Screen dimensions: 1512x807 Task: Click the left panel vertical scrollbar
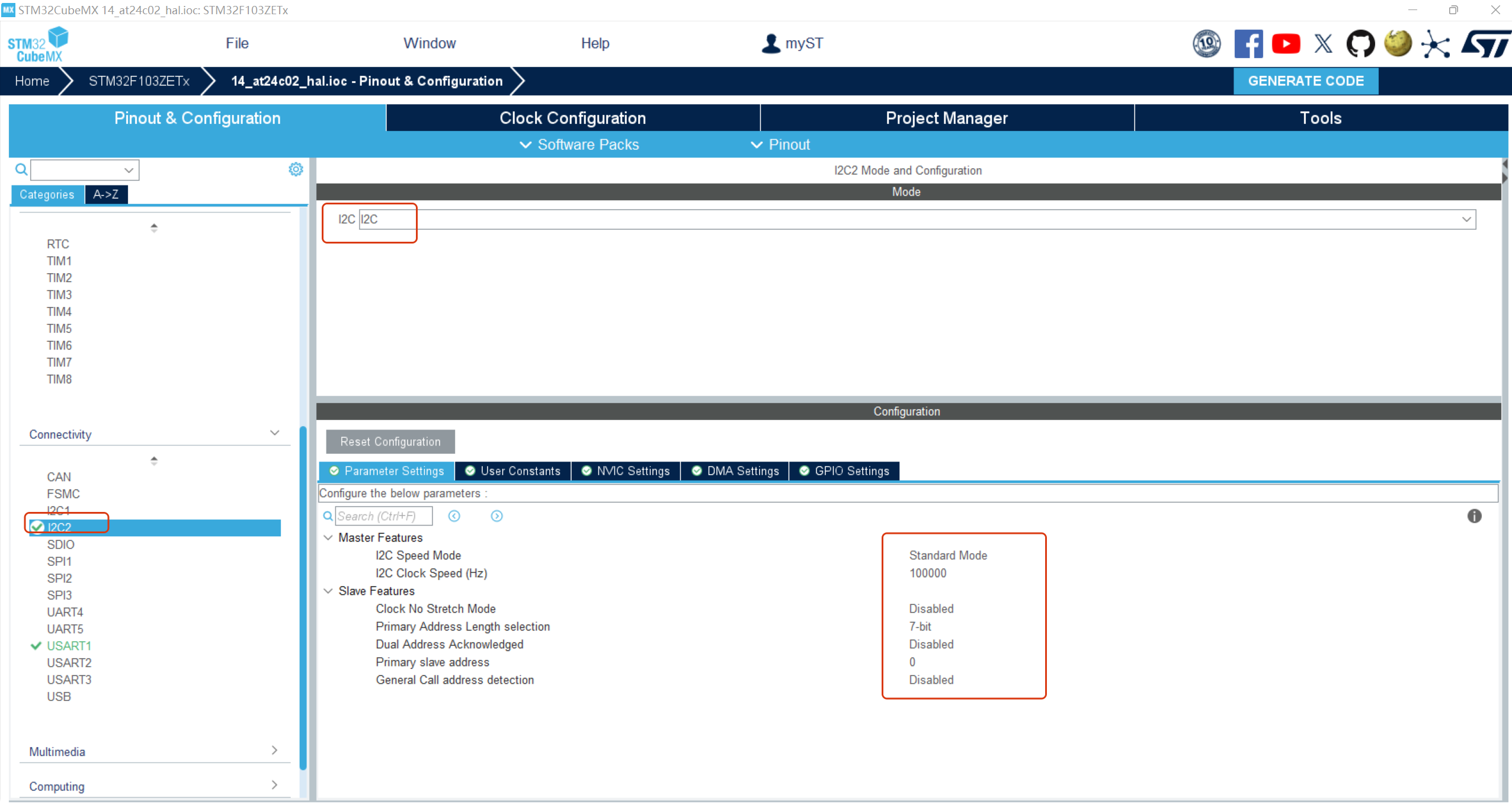303,598
